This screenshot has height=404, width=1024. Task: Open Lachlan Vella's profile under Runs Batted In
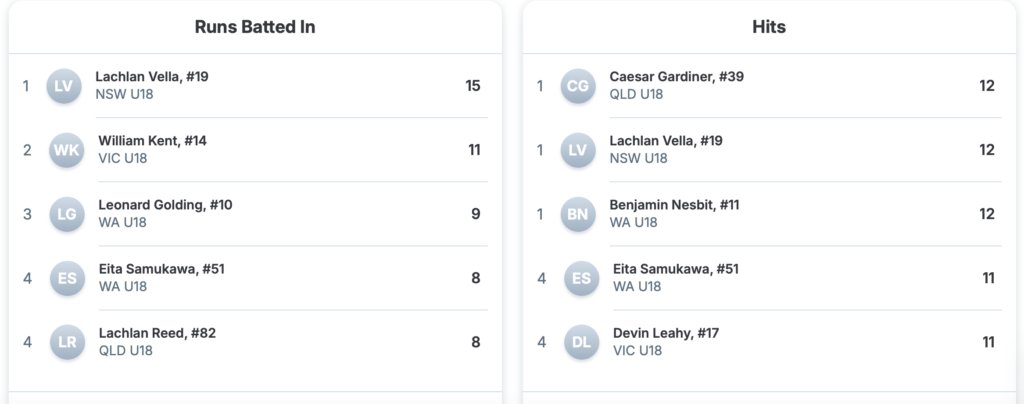point(152,77)
